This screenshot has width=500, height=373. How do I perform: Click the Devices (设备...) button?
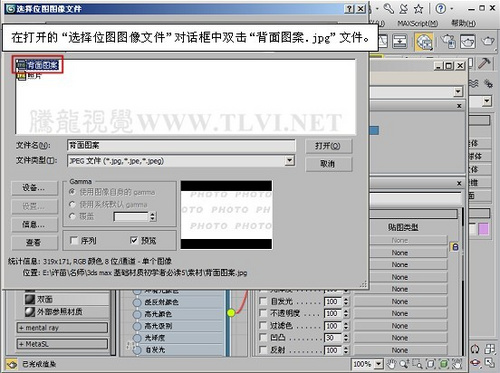[34, 188]
